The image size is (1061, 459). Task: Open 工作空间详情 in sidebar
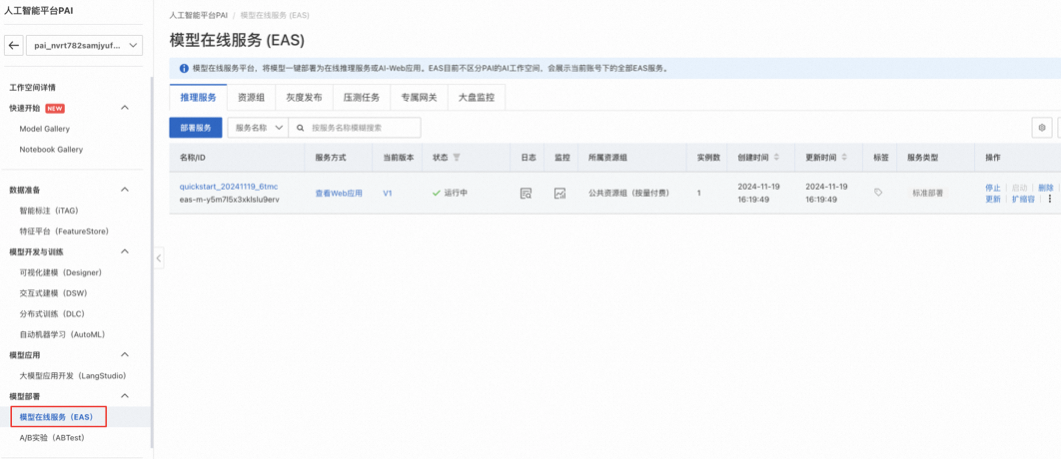[x=32, y=87]
